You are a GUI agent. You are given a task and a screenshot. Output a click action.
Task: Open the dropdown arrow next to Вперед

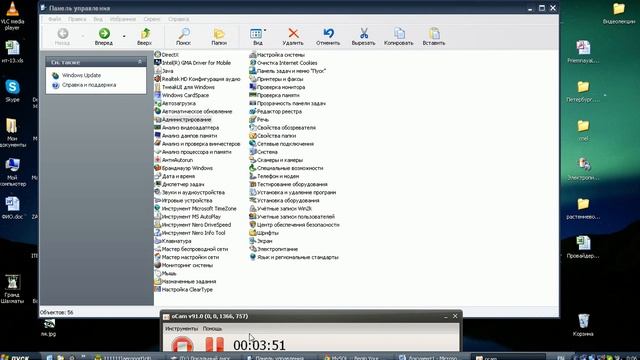point(124,36)
